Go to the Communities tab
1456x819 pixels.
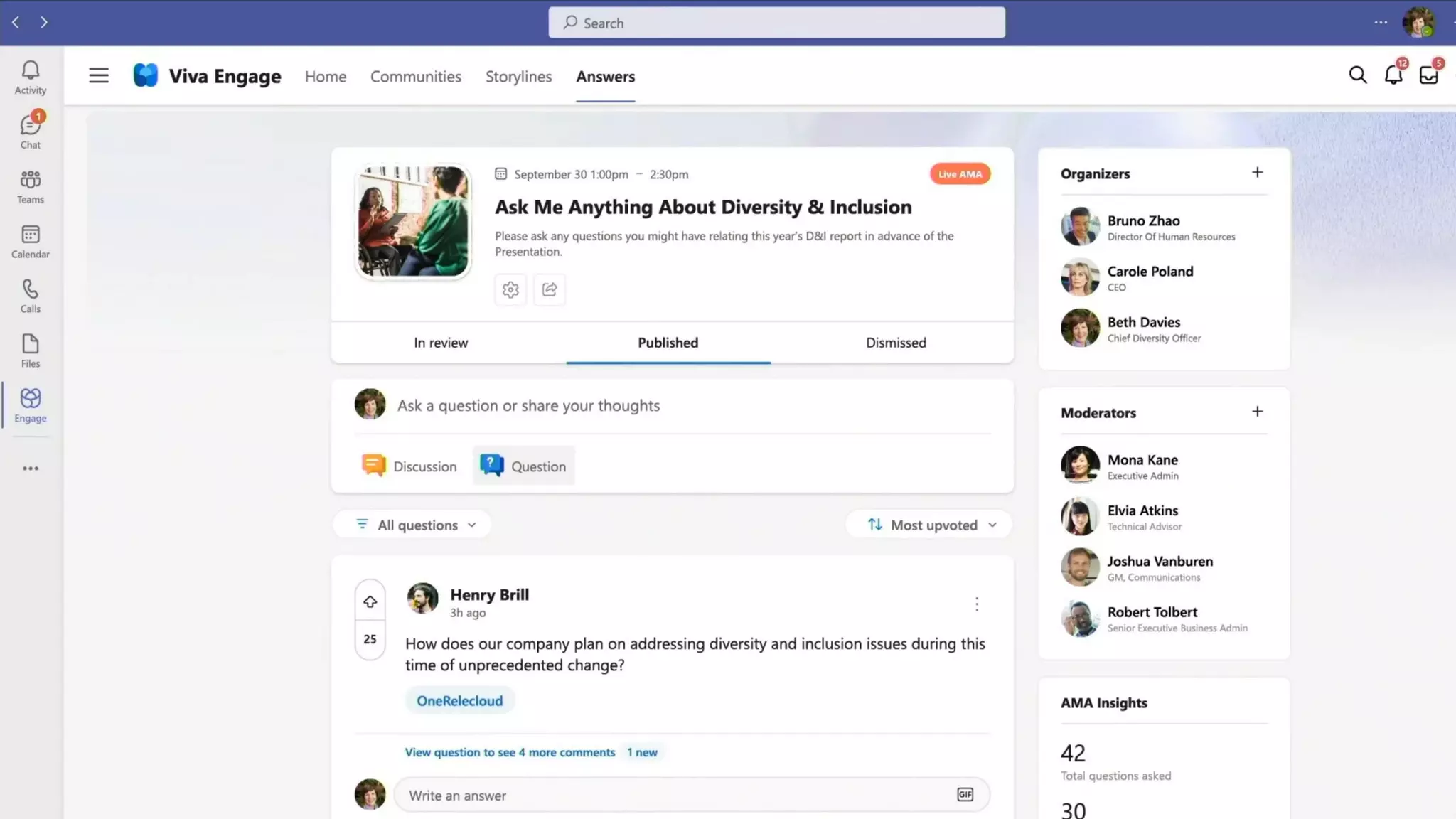point(416,76)
